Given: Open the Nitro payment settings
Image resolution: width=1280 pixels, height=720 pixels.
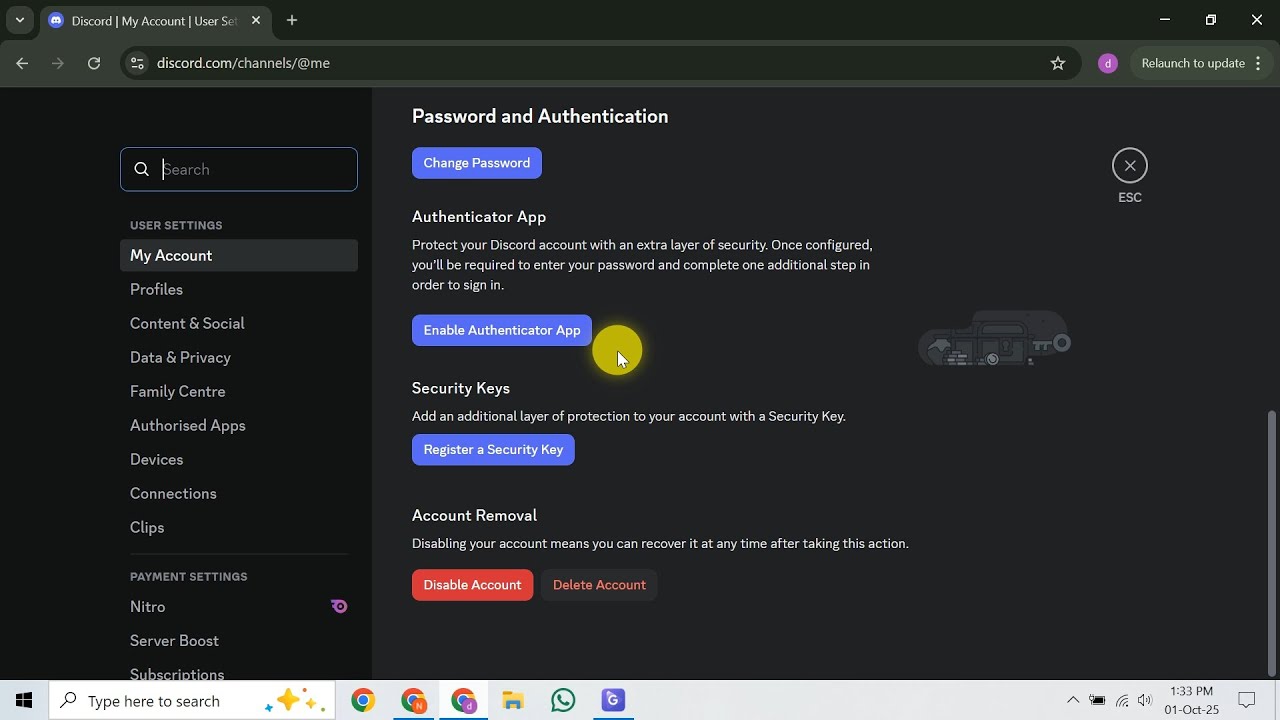Looking at the screenshot, I should click(x=239, y=606).
